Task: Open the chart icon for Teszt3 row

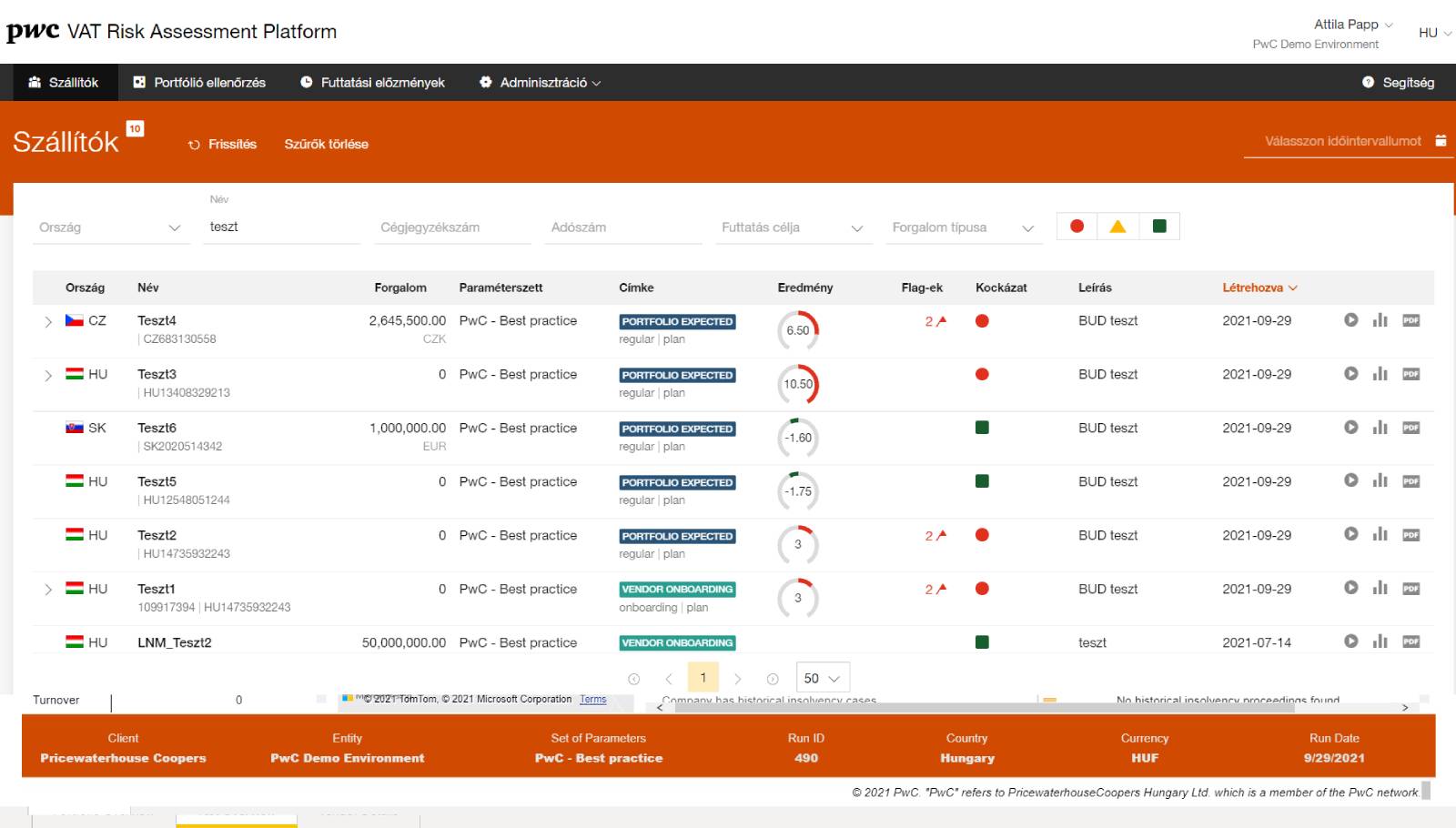Action: (x=1380, y=374)
